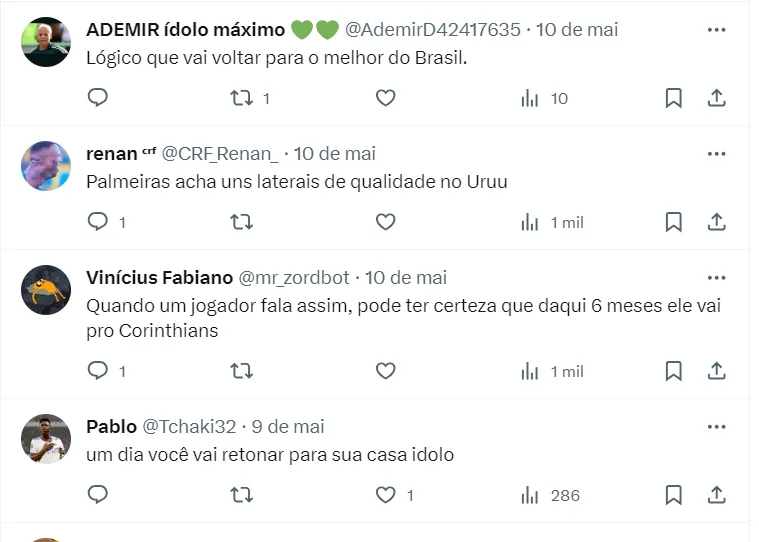Image resolution: width=759 pixels, height=542 pixels.
Task: Like renan's tweet about Palmeiras
Action: coord(385,222)
